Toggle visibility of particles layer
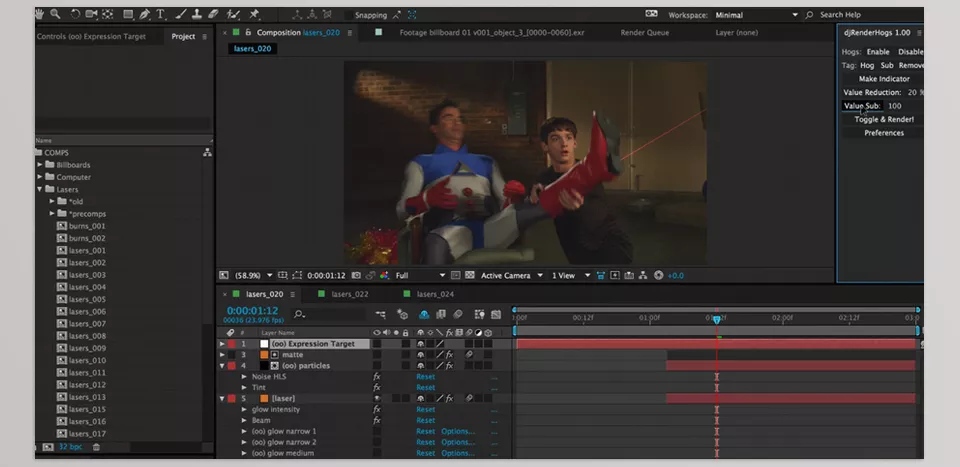Viewport: 960px width, 467px height. (x=377, y=366)
